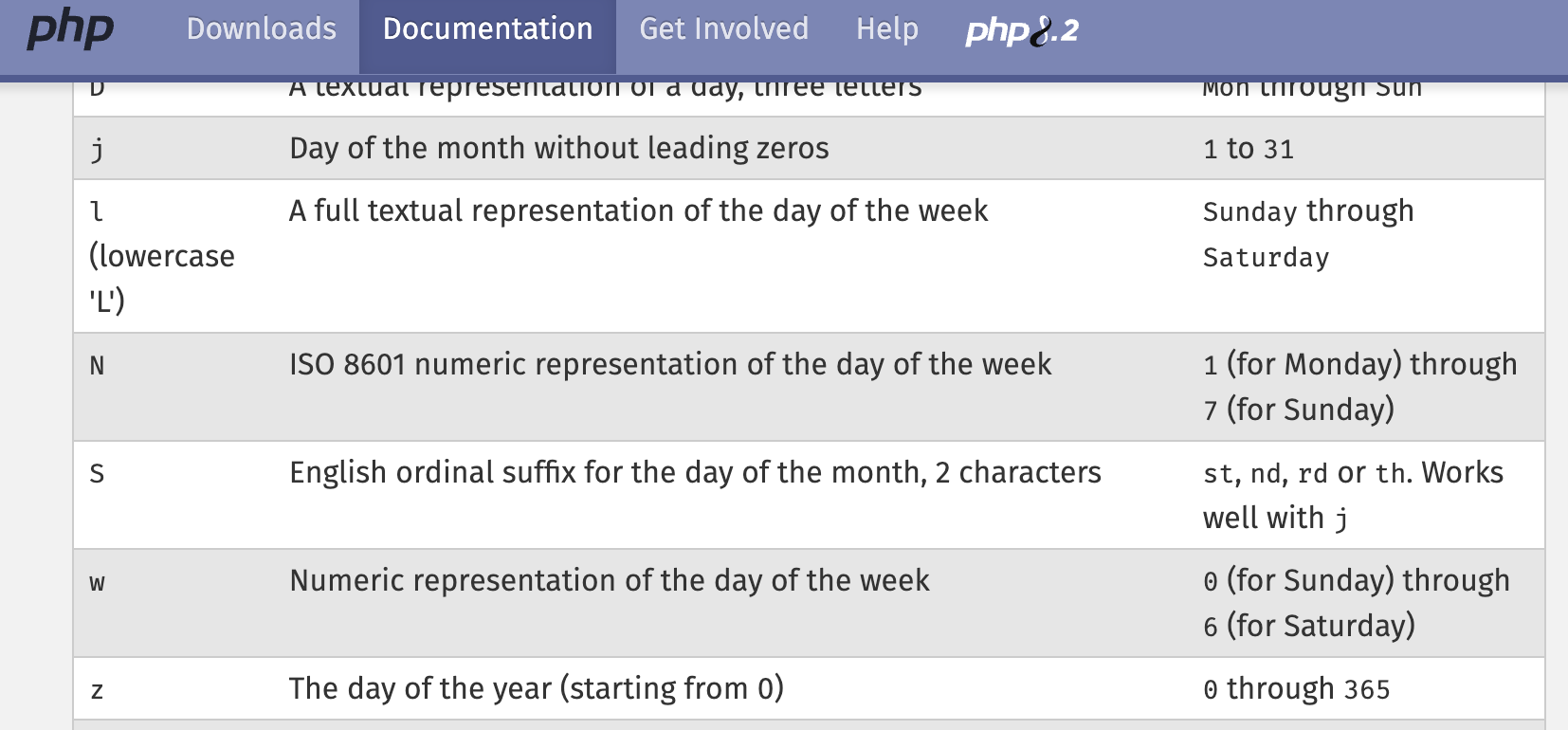Open the php 8.2 release badge
Image resolution: width=1568 pixels, height=730 pixels.
click(1022, 30)
